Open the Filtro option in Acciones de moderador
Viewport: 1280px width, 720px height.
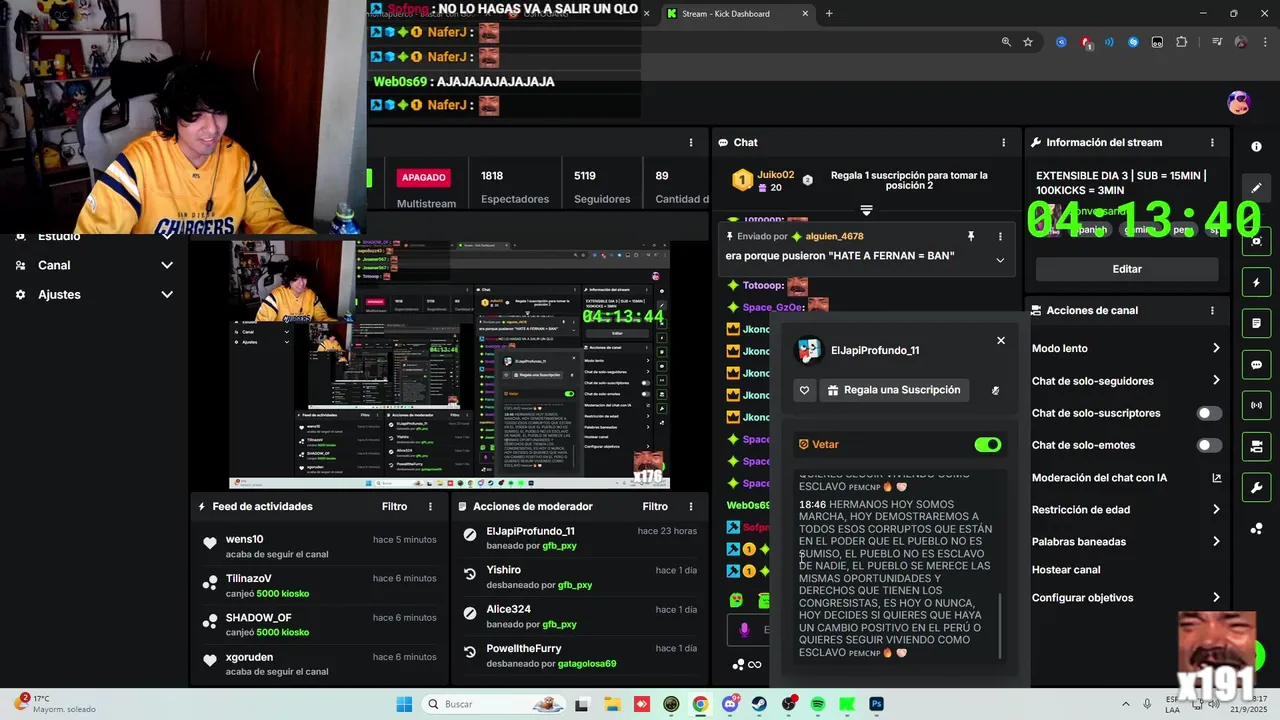655,506
